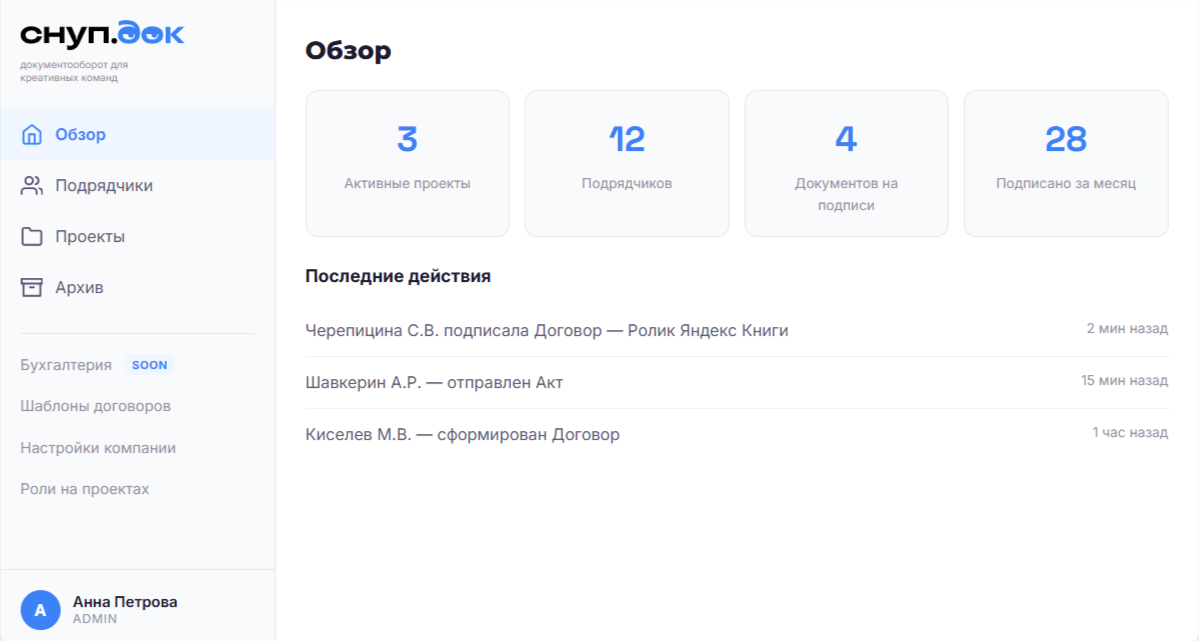Select the Киселев — сформирован Договор entry

[462, 434]
